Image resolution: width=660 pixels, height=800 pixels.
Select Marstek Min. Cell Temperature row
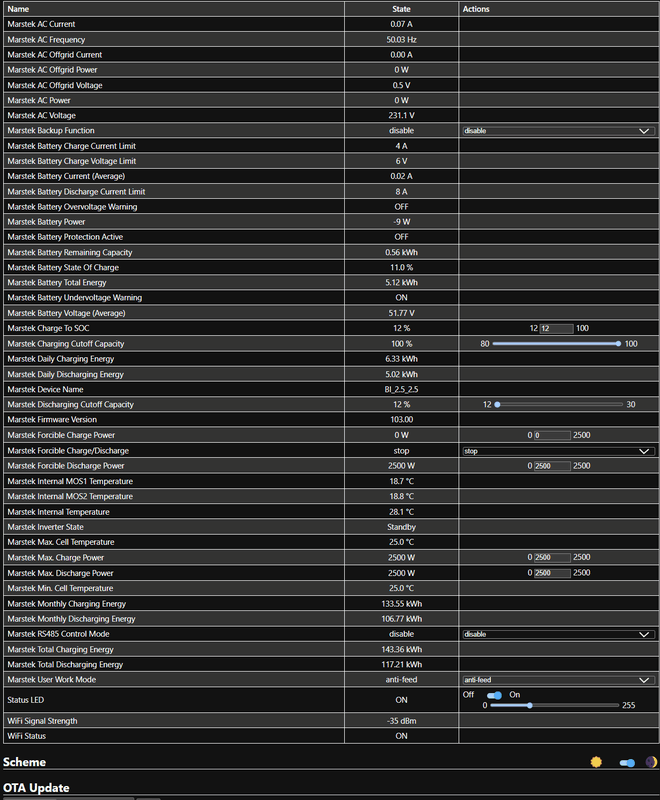pos(60,588)
